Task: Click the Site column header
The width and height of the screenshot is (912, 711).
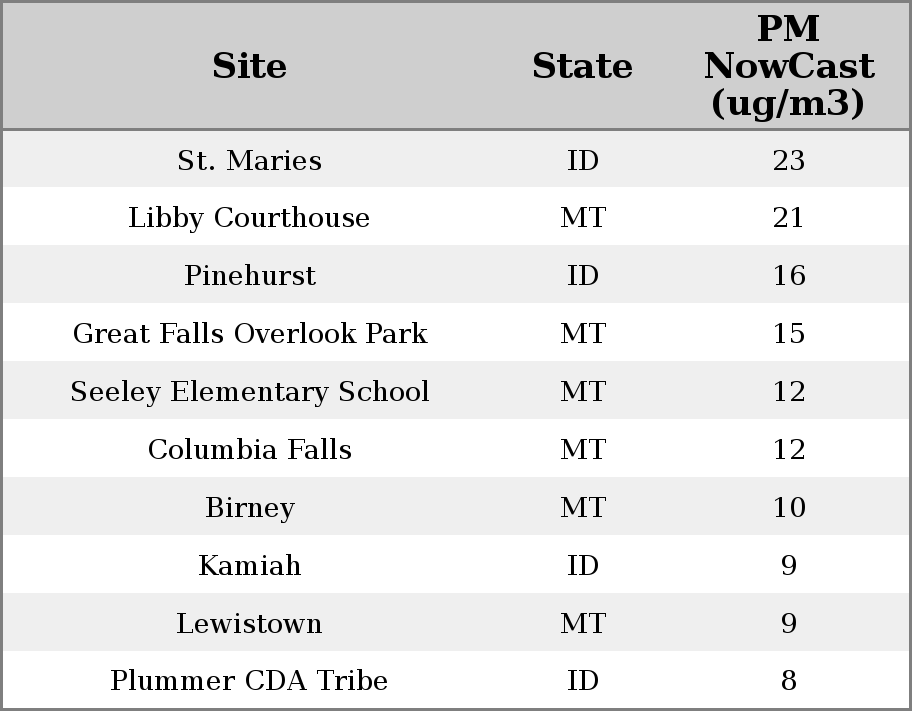Action: pyautogui.click(x=249, y=66)
